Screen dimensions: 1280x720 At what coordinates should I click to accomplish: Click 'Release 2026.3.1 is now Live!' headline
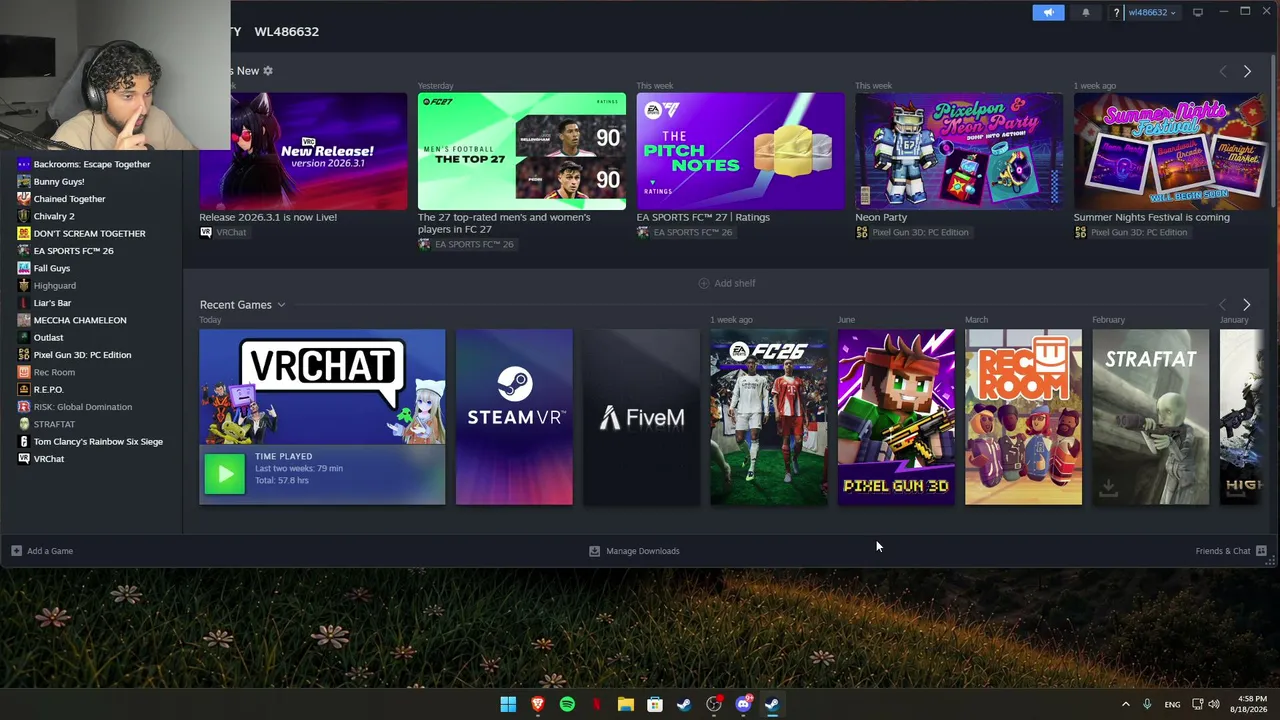click(268, 217)
